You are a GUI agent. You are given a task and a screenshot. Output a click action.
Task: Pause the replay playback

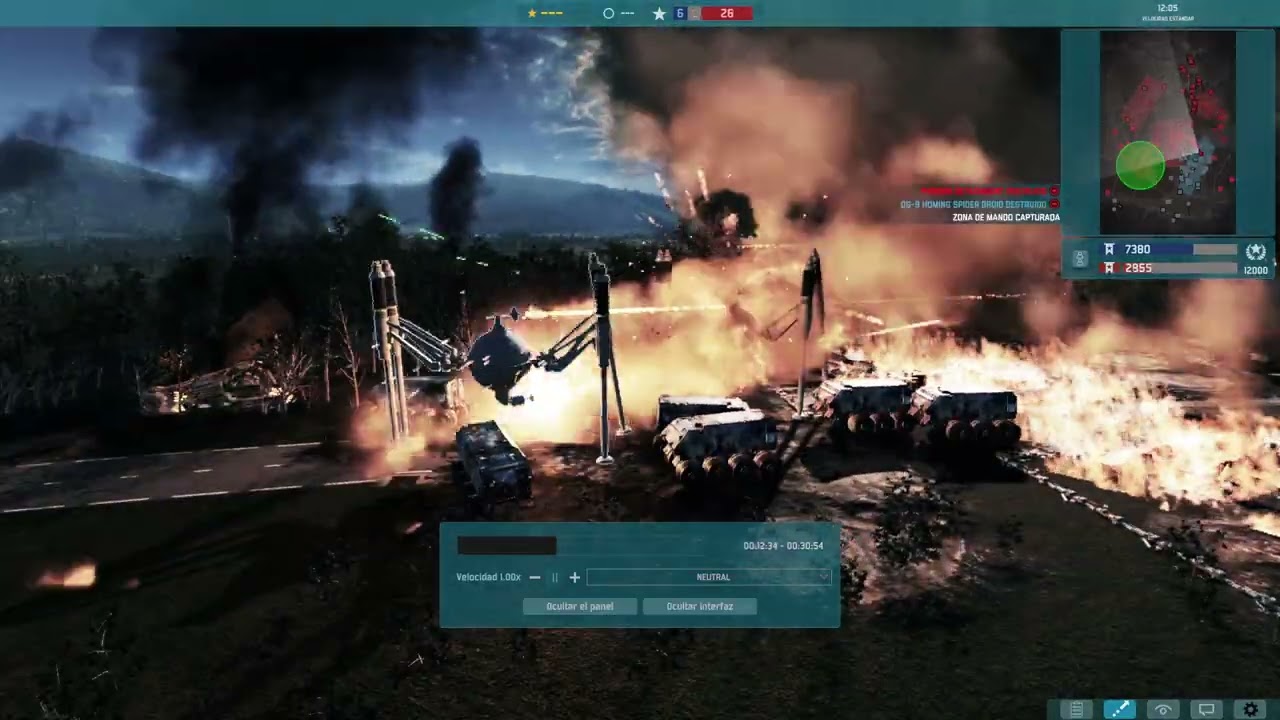(x=555, y=577)
